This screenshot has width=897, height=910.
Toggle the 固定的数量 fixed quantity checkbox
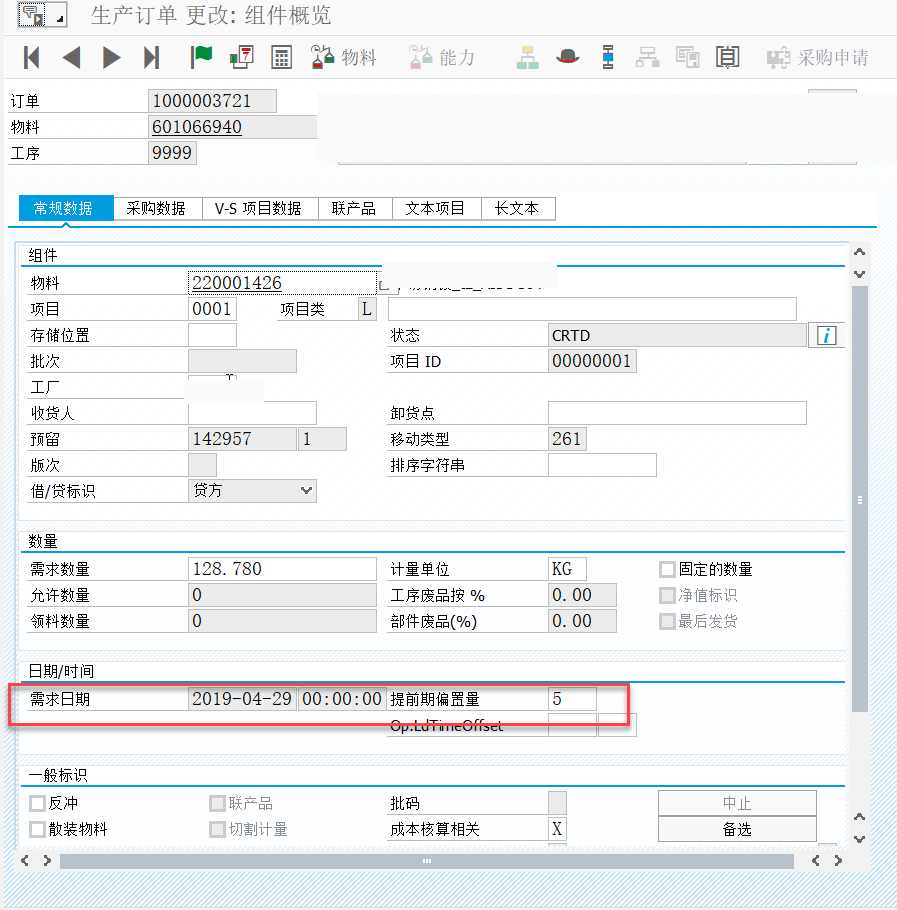pyautogui.click(x=667, y=569)
